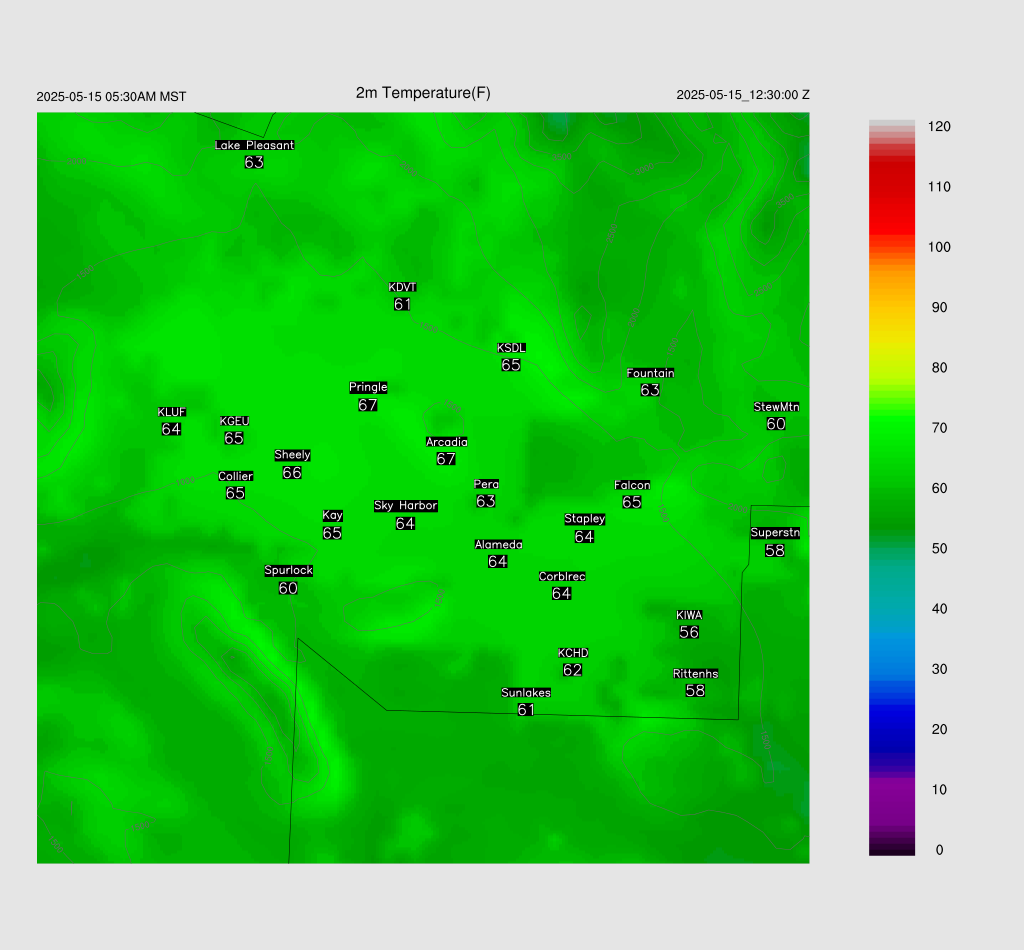1024x950 pixels.
Task: Click the yellow 80-90 band of colorbar
Action: coord(892,338)
